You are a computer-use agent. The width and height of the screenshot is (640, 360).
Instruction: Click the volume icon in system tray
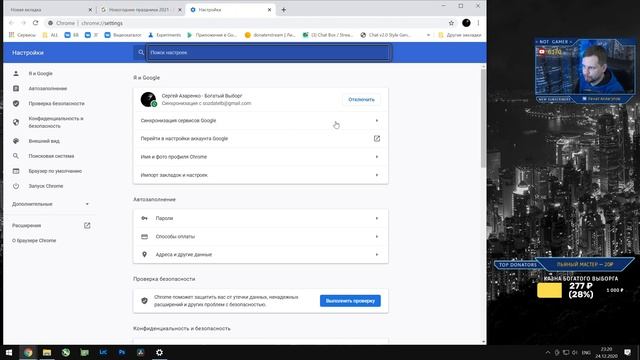pos(575,352)
